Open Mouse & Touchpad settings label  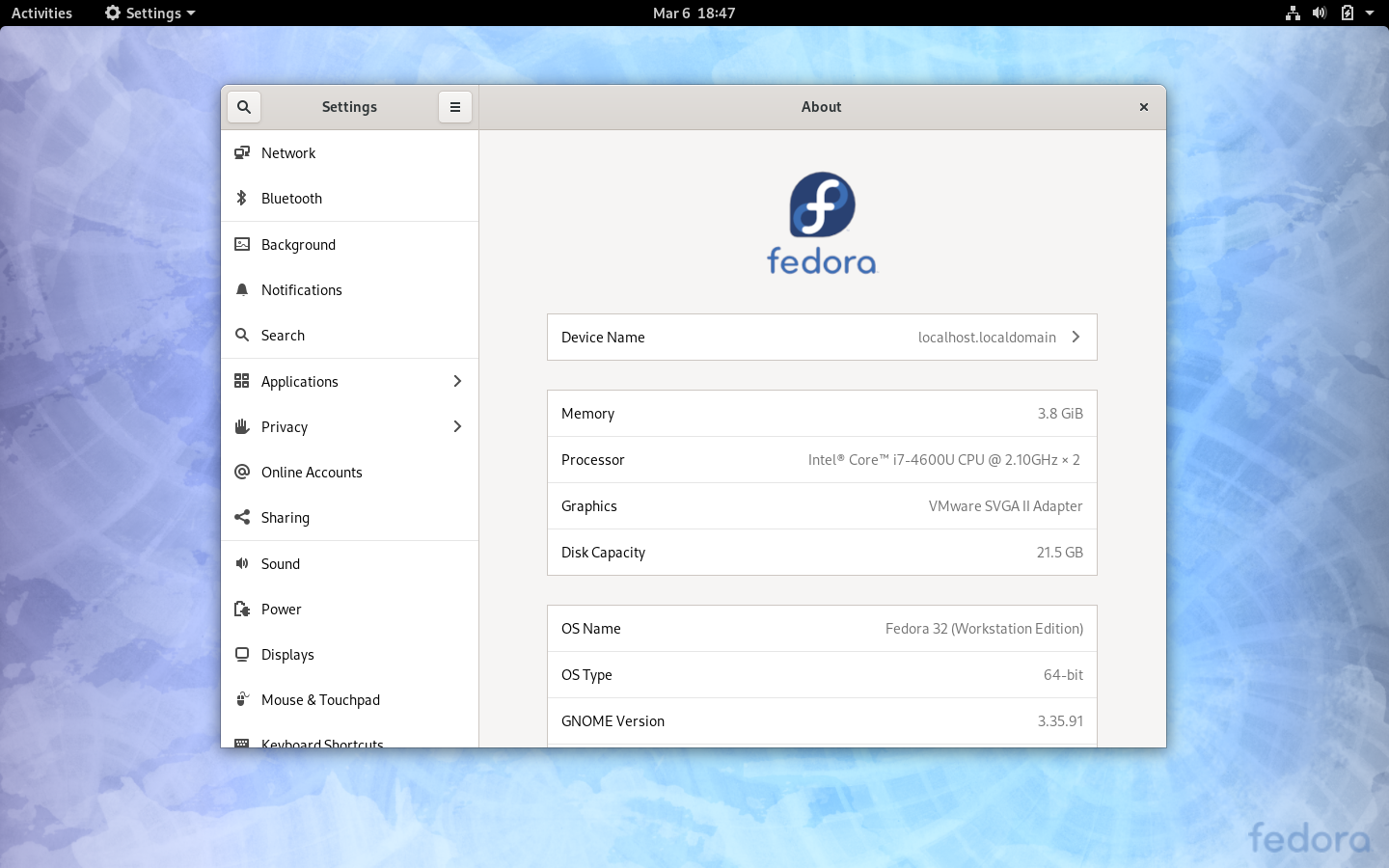click(320, 700)
